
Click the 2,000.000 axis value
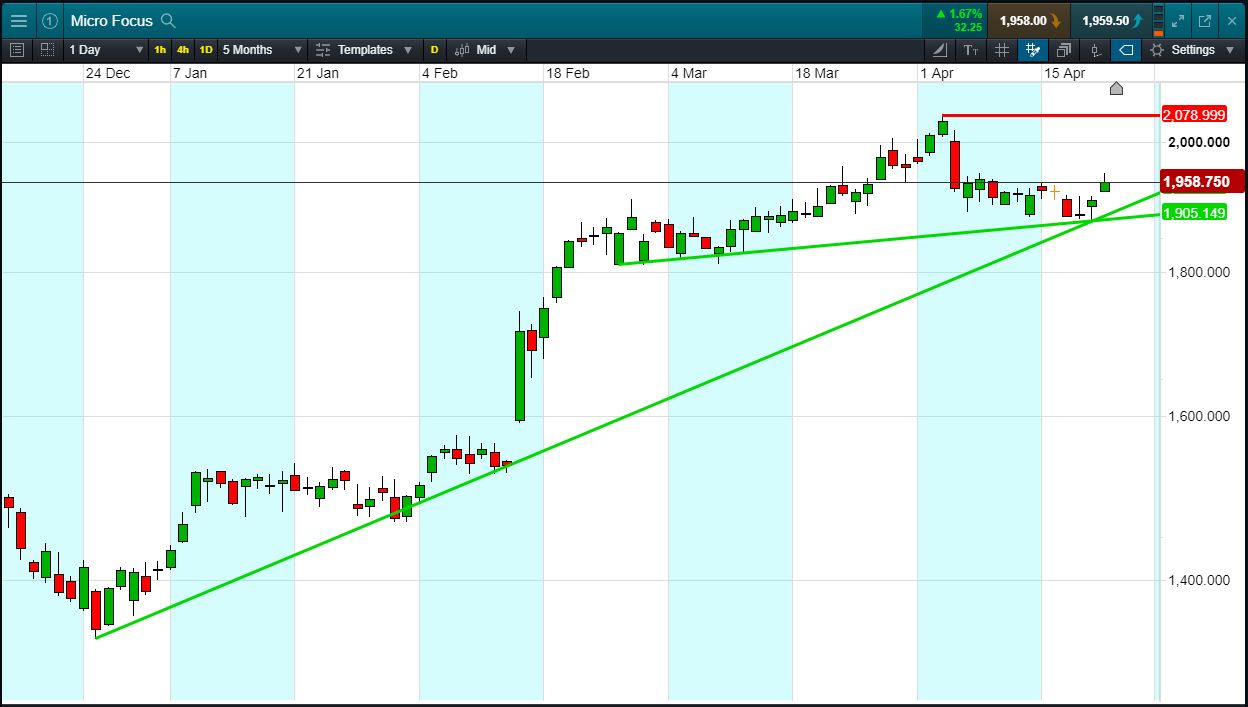click(x=1199, y=142)
